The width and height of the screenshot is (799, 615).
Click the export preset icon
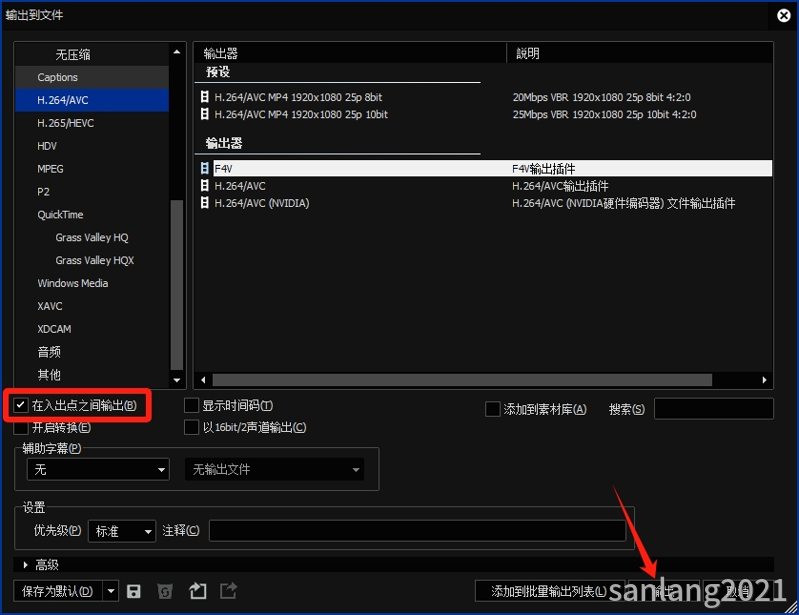click(229, 591)
